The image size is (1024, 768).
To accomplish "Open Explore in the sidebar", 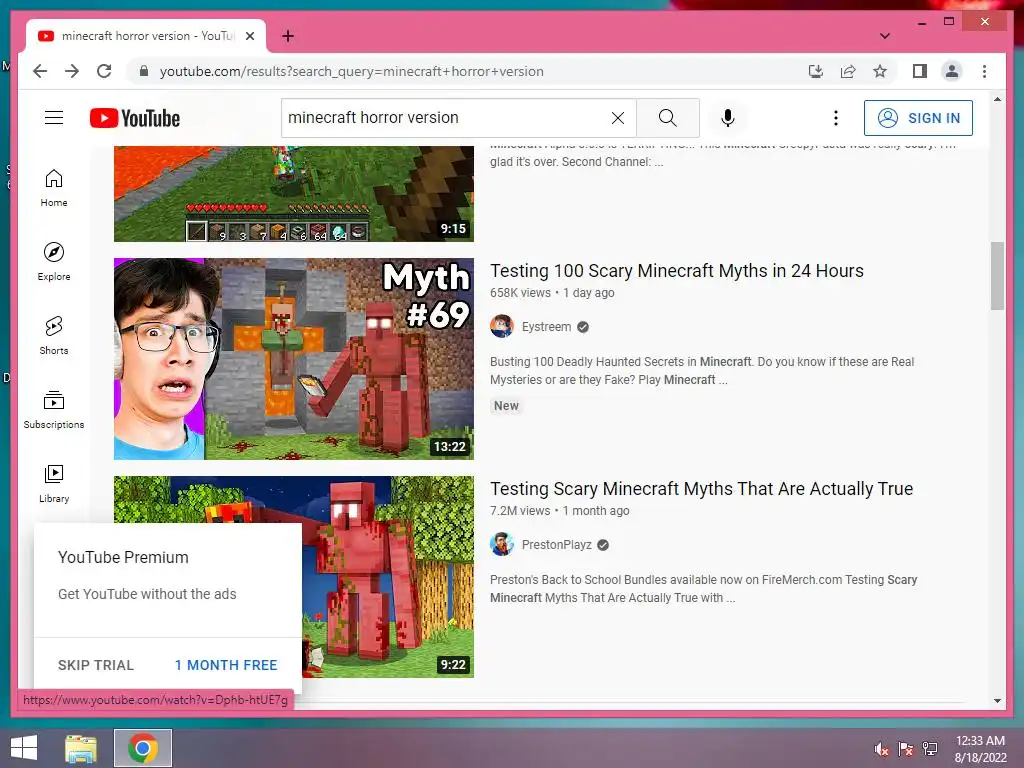I will (54, 262).
